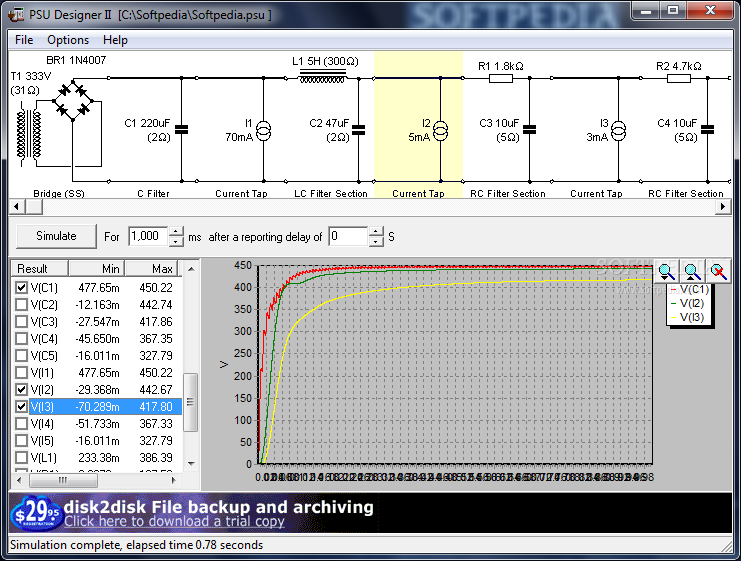Click the V(I3) yellow legend entry

tap(688, 317)
